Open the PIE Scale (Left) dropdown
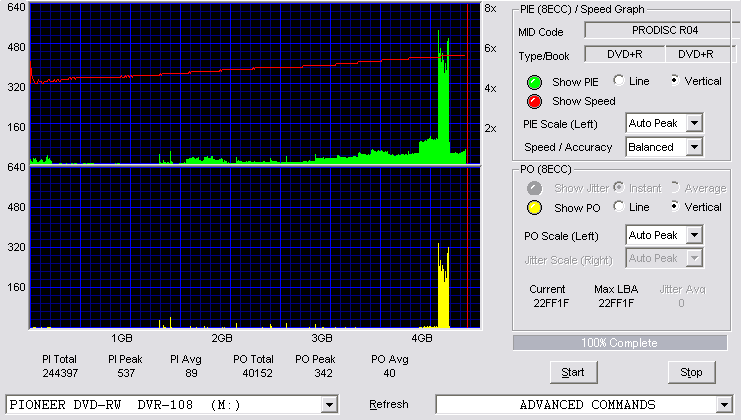The height and width of the screenshot is (420, 742). [694, 123]
